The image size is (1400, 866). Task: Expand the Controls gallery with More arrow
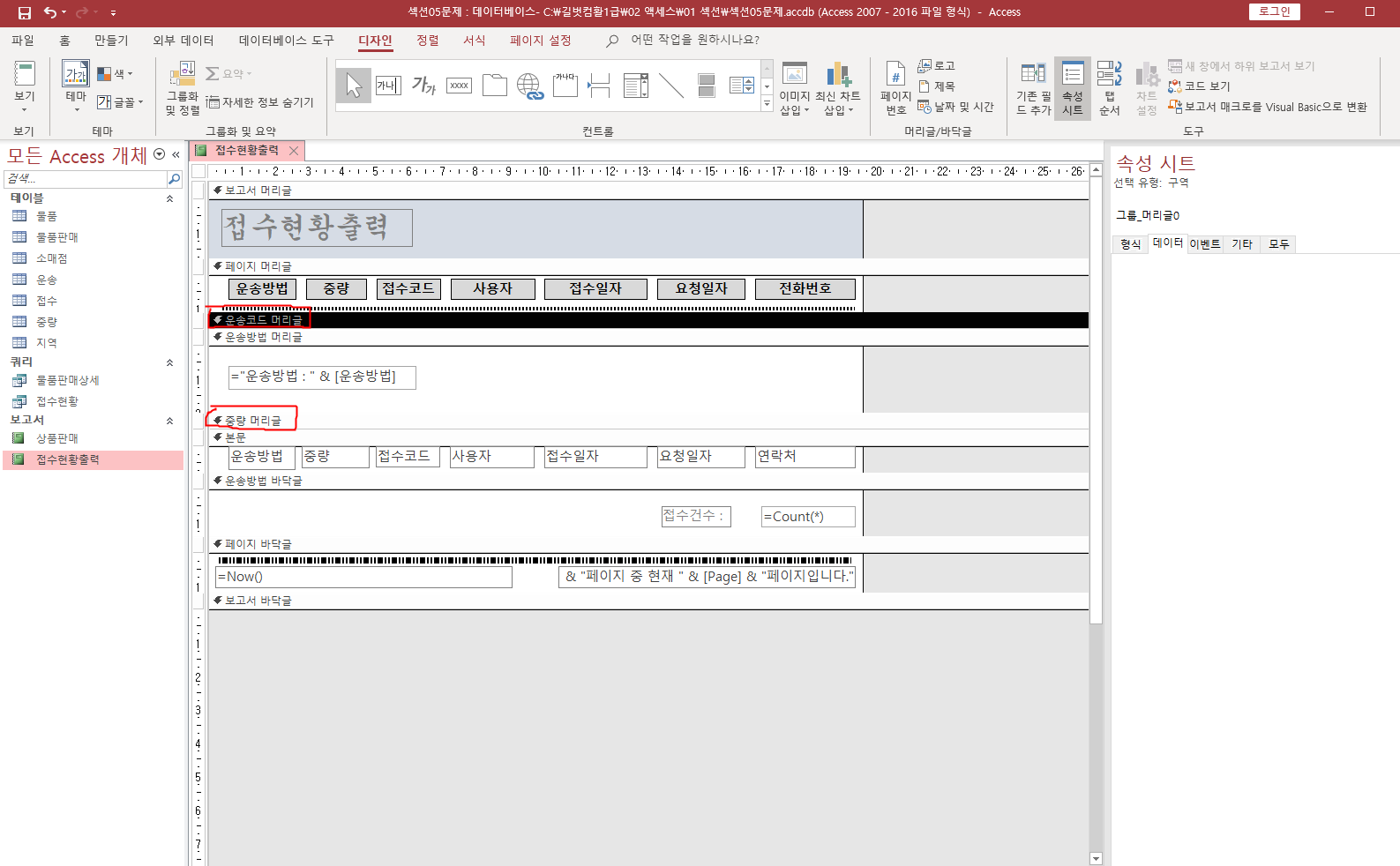[x=767, y=105]
